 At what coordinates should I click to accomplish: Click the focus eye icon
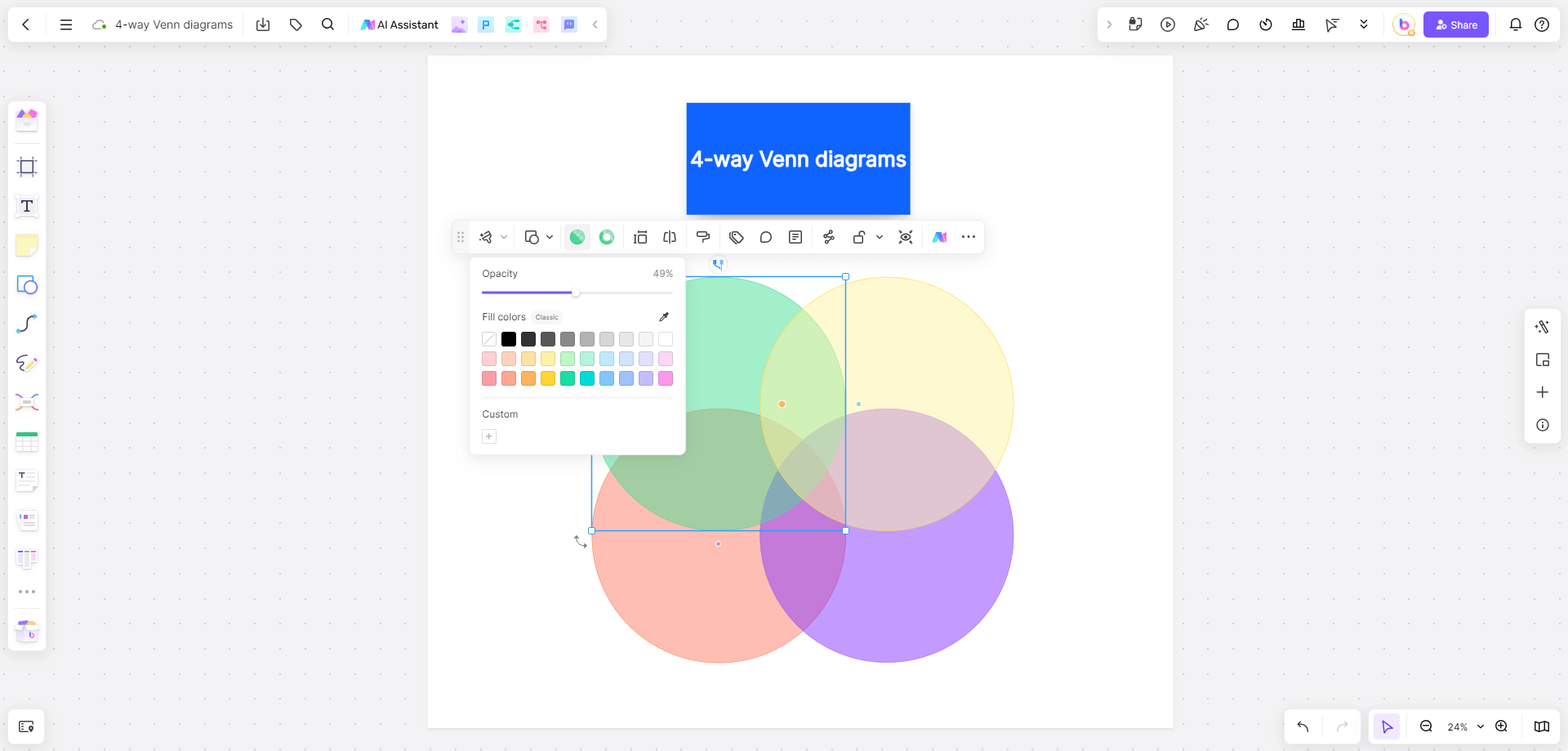906,237
